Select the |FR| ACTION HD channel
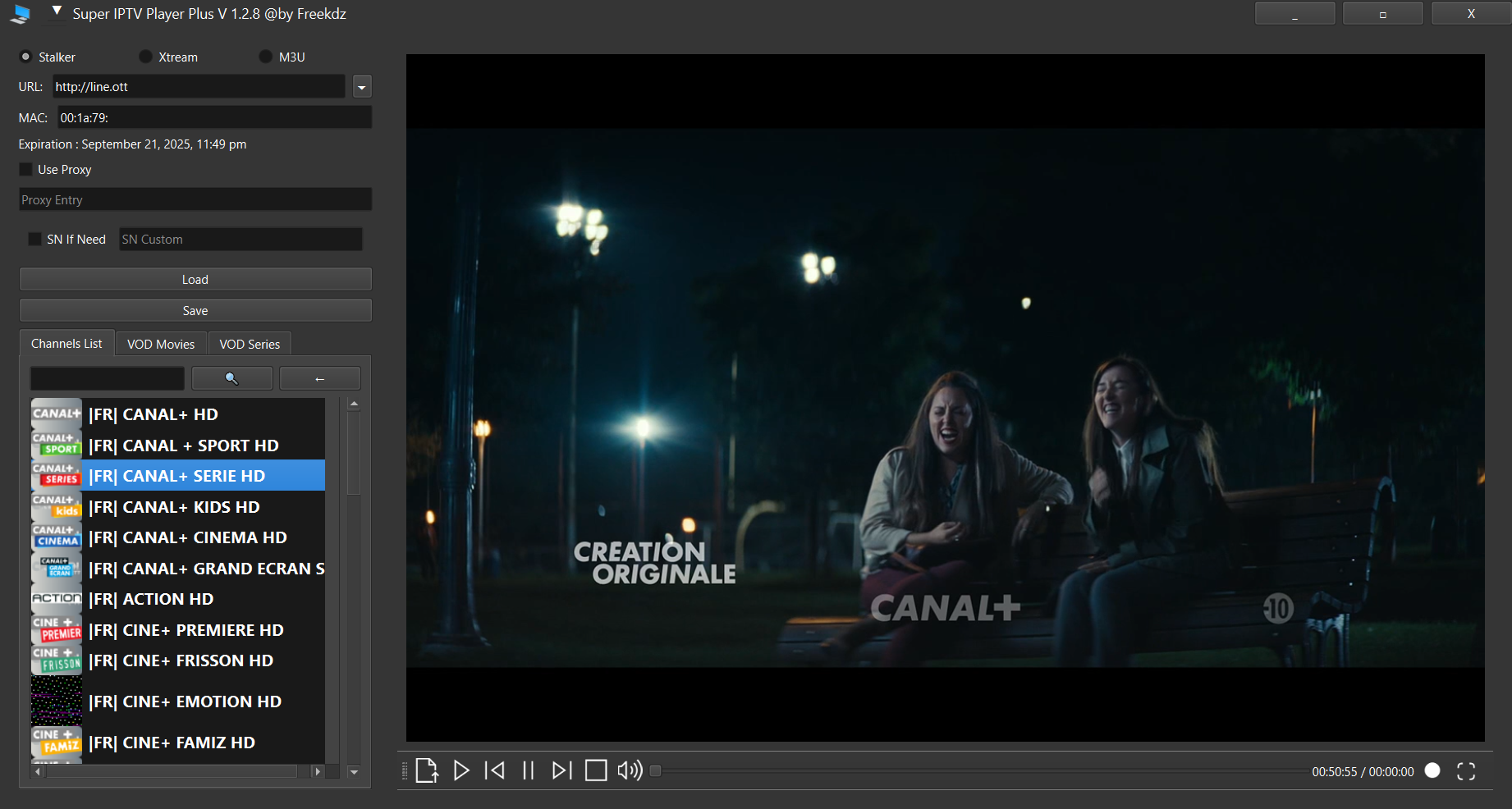This screenshot has height=809, width=1512. 178,599
